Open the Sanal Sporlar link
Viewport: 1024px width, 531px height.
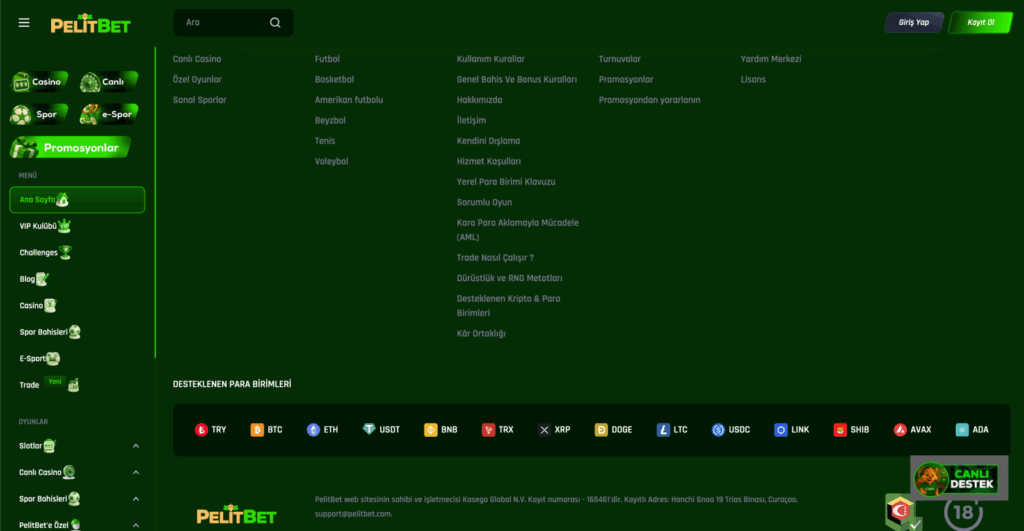click(x=199, y=100)
